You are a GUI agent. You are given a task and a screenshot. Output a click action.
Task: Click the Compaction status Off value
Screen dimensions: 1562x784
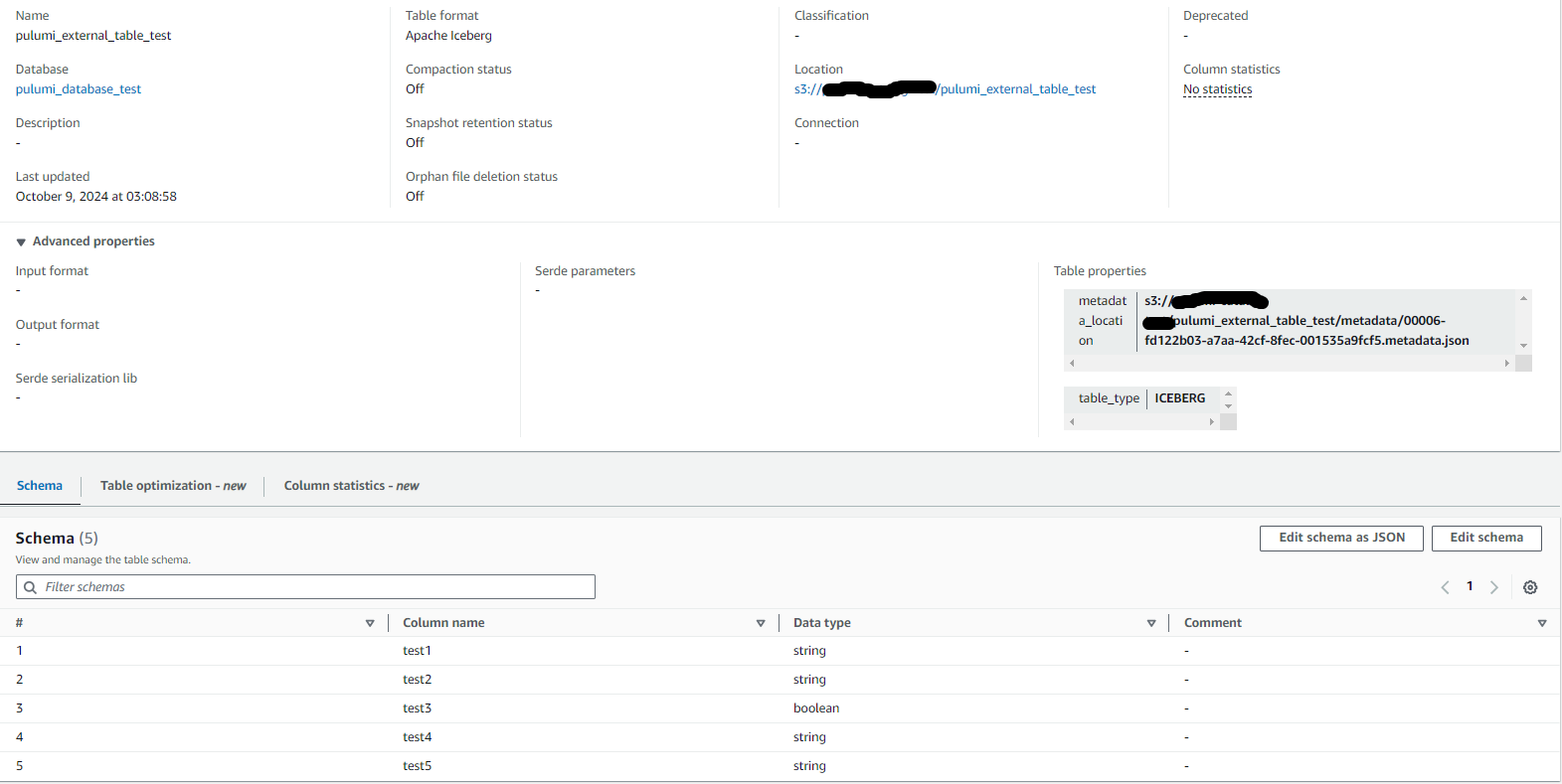(415, 89)
